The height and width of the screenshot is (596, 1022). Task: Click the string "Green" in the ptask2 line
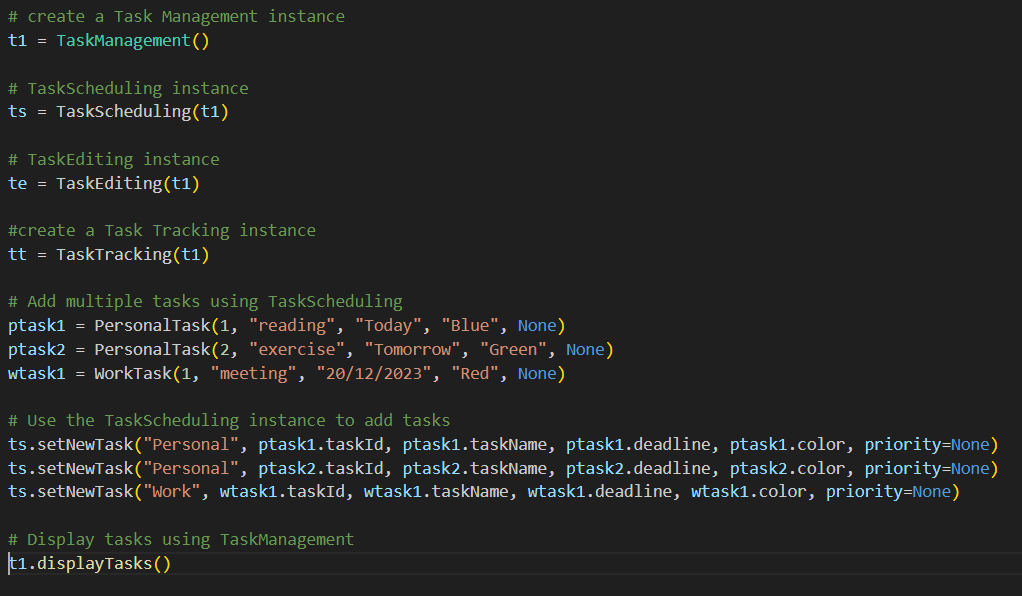pyautogui.click(x=514, y=350)
